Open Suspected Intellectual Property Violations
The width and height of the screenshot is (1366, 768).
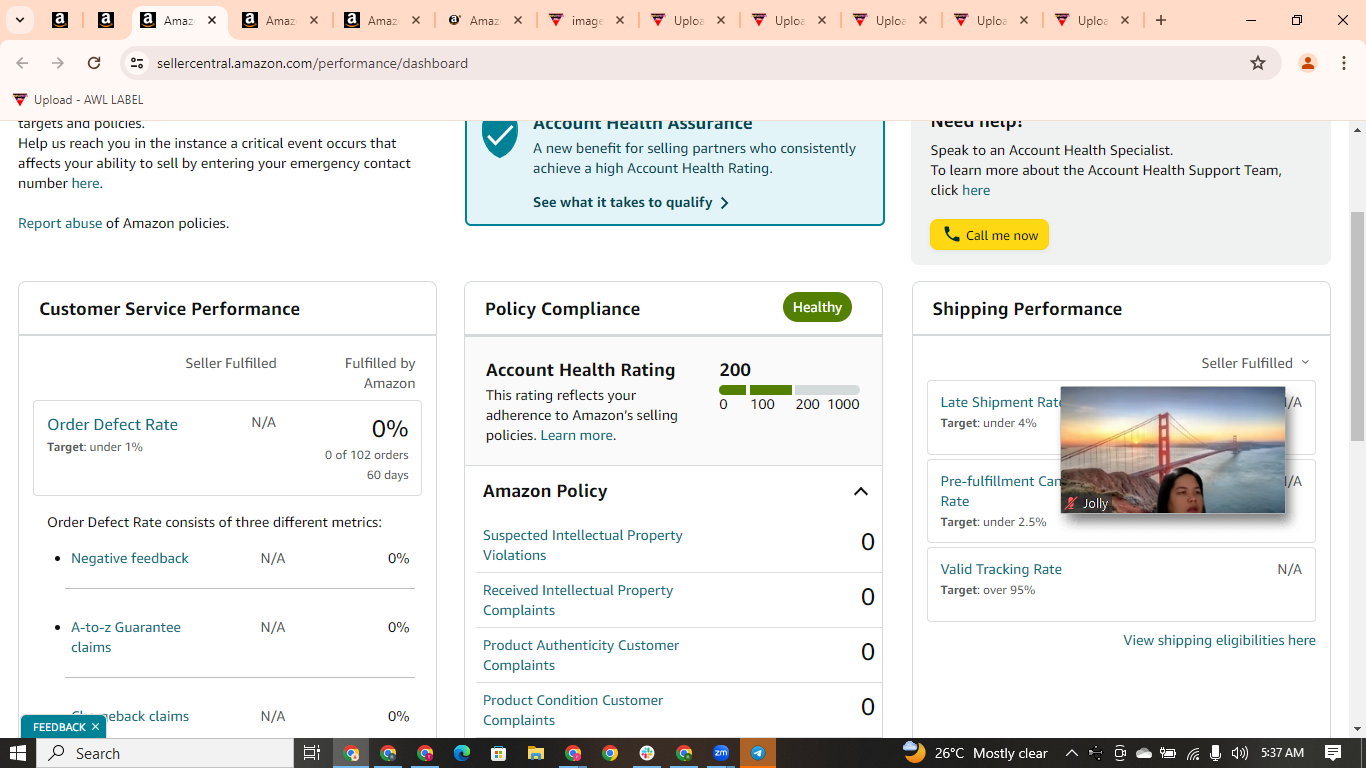click(583, 545)
